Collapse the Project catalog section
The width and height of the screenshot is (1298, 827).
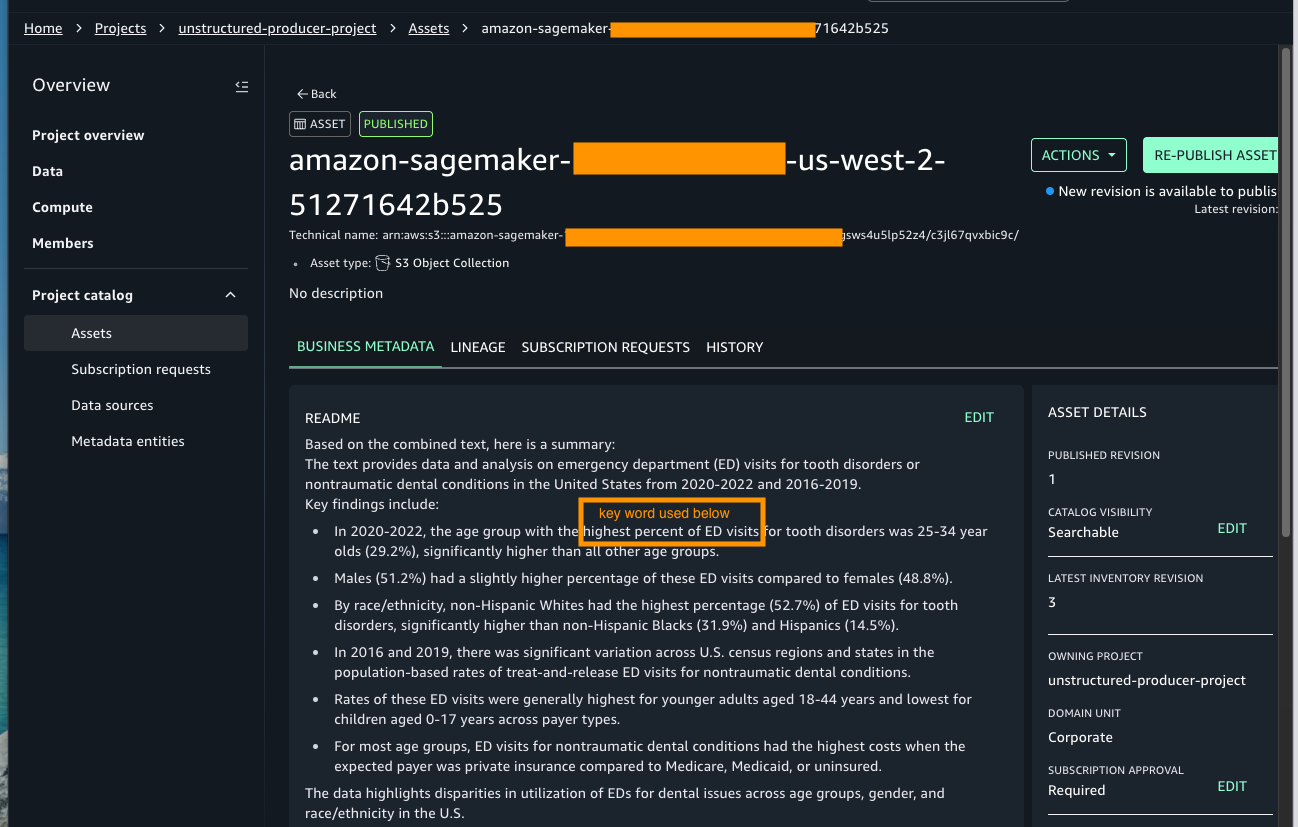click(231, 295)
